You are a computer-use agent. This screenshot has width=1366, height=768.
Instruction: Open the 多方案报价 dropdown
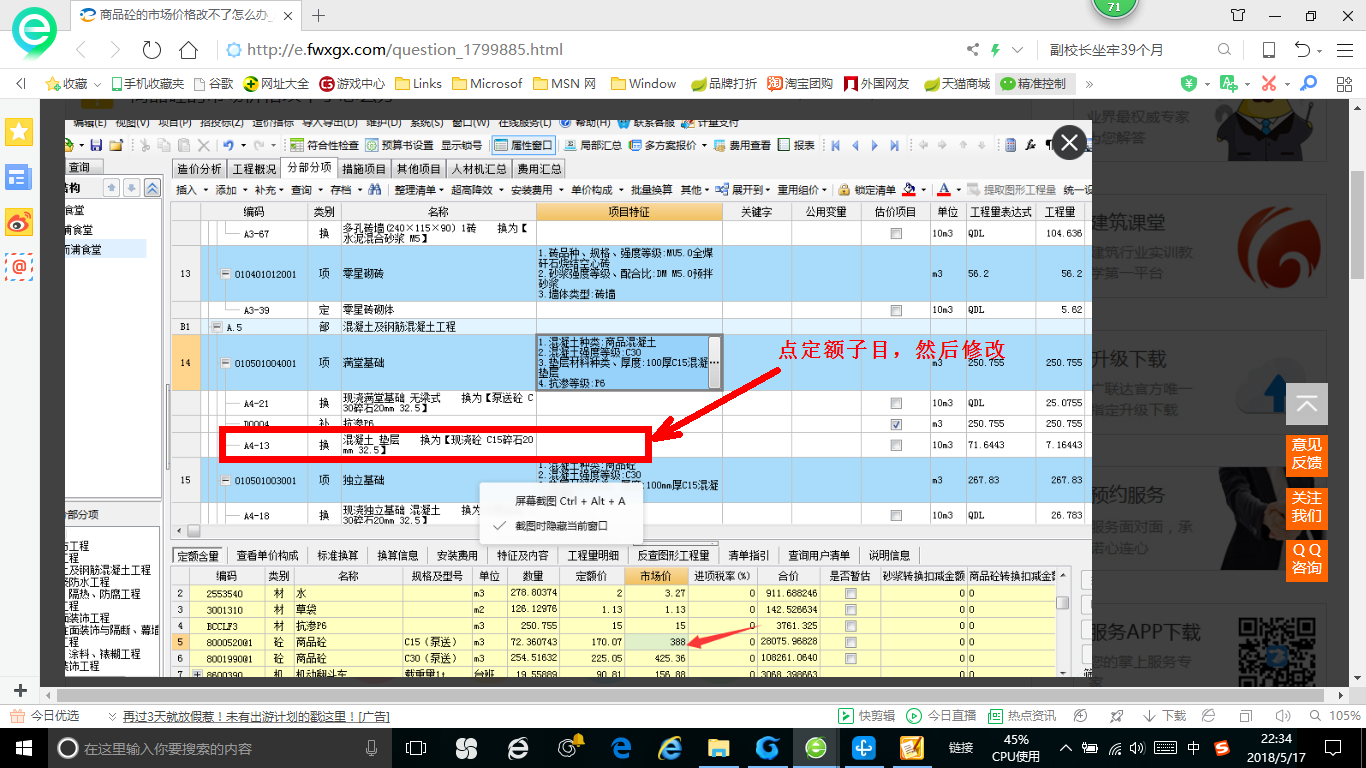[x=670, y=146]
